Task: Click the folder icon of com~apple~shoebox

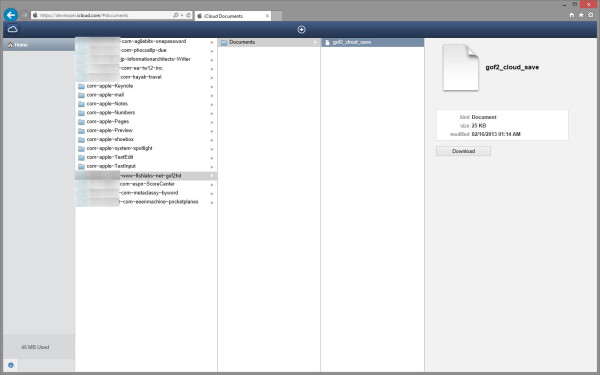Action: point(81,140)
